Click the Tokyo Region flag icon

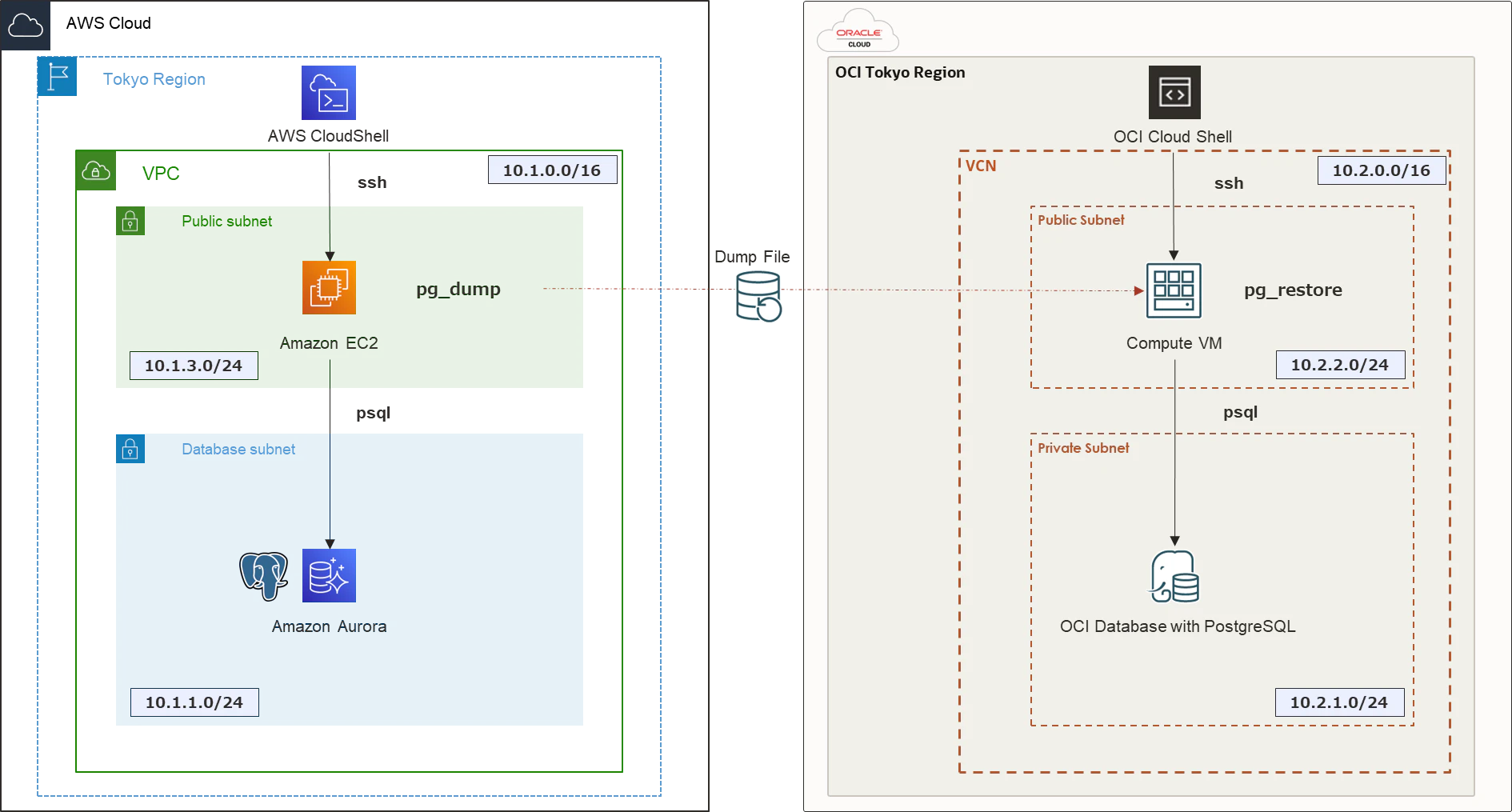click(58, 77)
